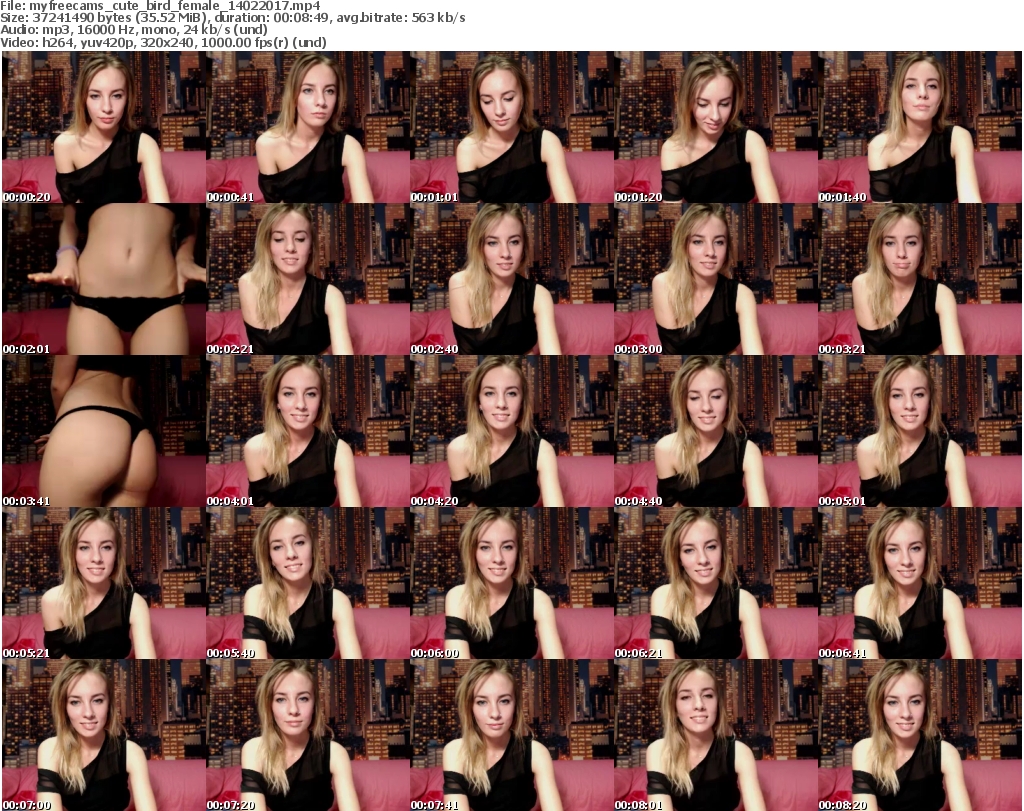The image size is (1024, 811).
Task: Click the frame labeled 00:06:21
Action: (716, 584)
